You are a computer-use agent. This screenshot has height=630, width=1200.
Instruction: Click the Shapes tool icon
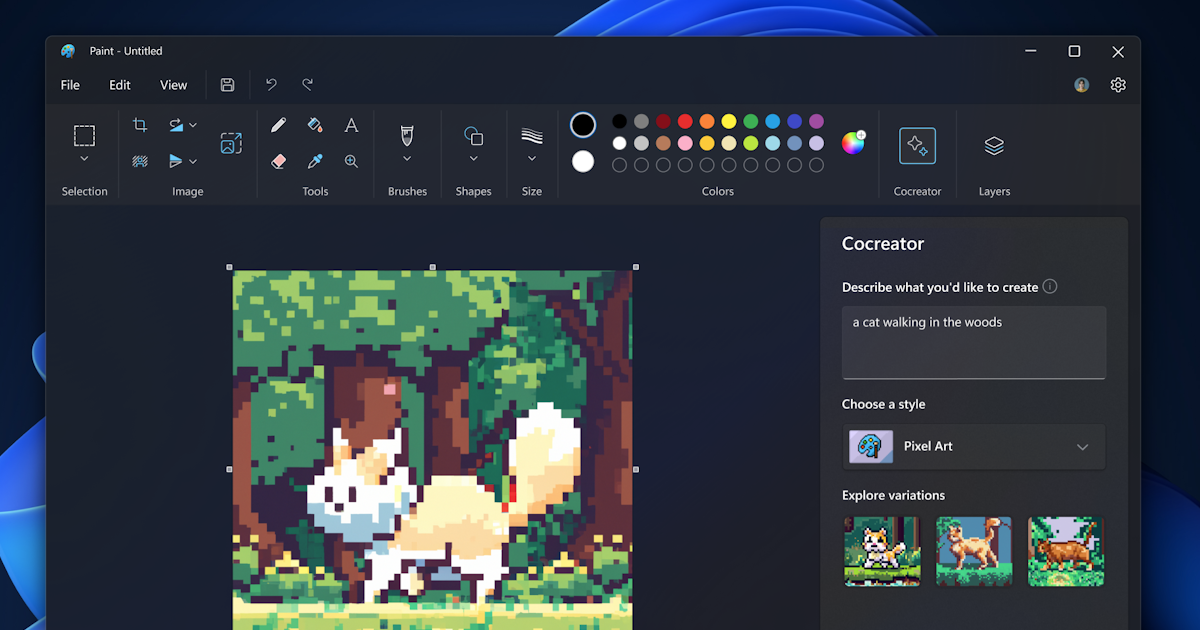(x=474, y=135)
